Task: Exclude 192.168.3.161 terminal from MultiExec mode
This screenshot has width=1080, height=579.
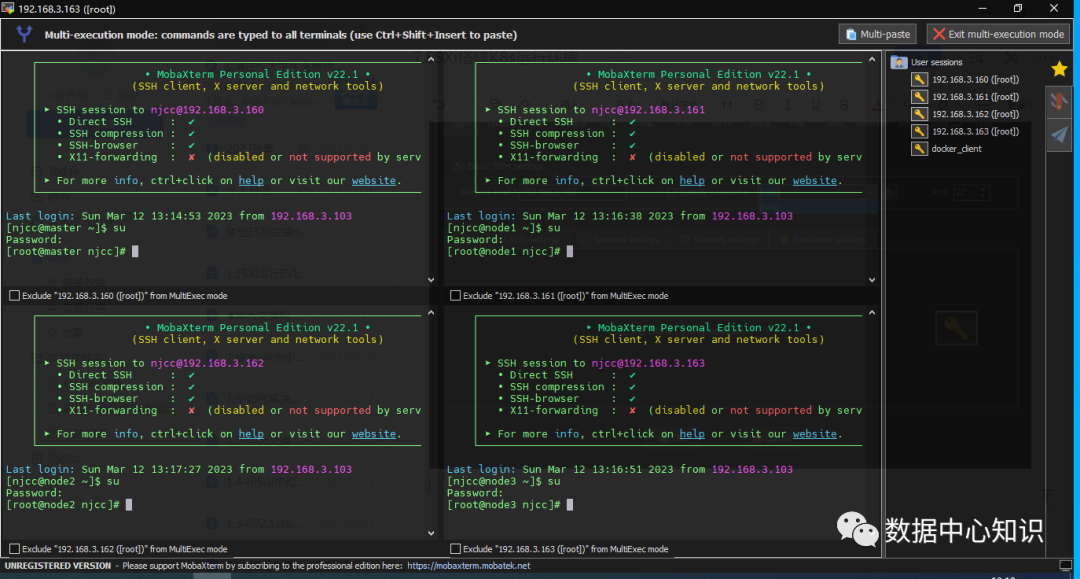Action: pyautogui.click(x=455, y=296)
